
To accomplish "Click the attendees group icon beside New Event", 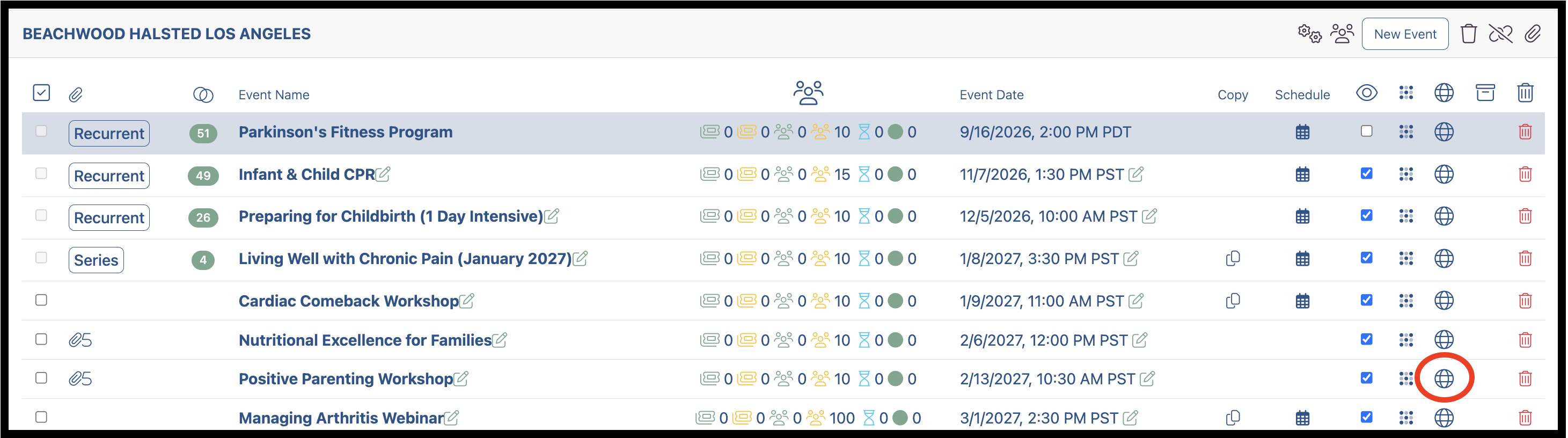I will pyautogui.click(x=1342, y=33).
